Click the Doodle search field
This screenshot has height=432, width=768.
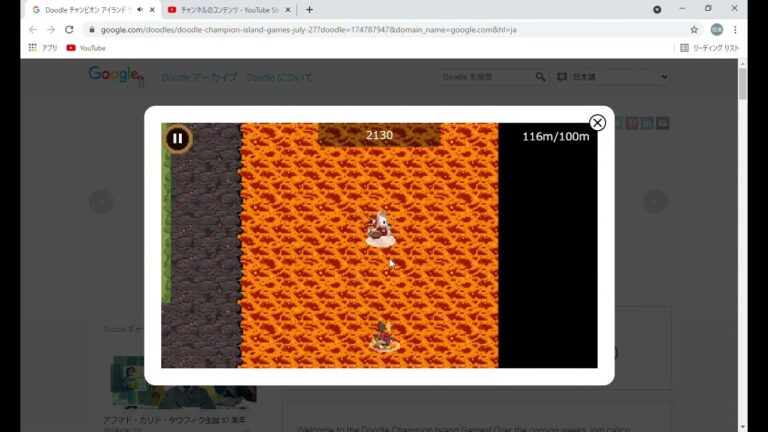485,77
